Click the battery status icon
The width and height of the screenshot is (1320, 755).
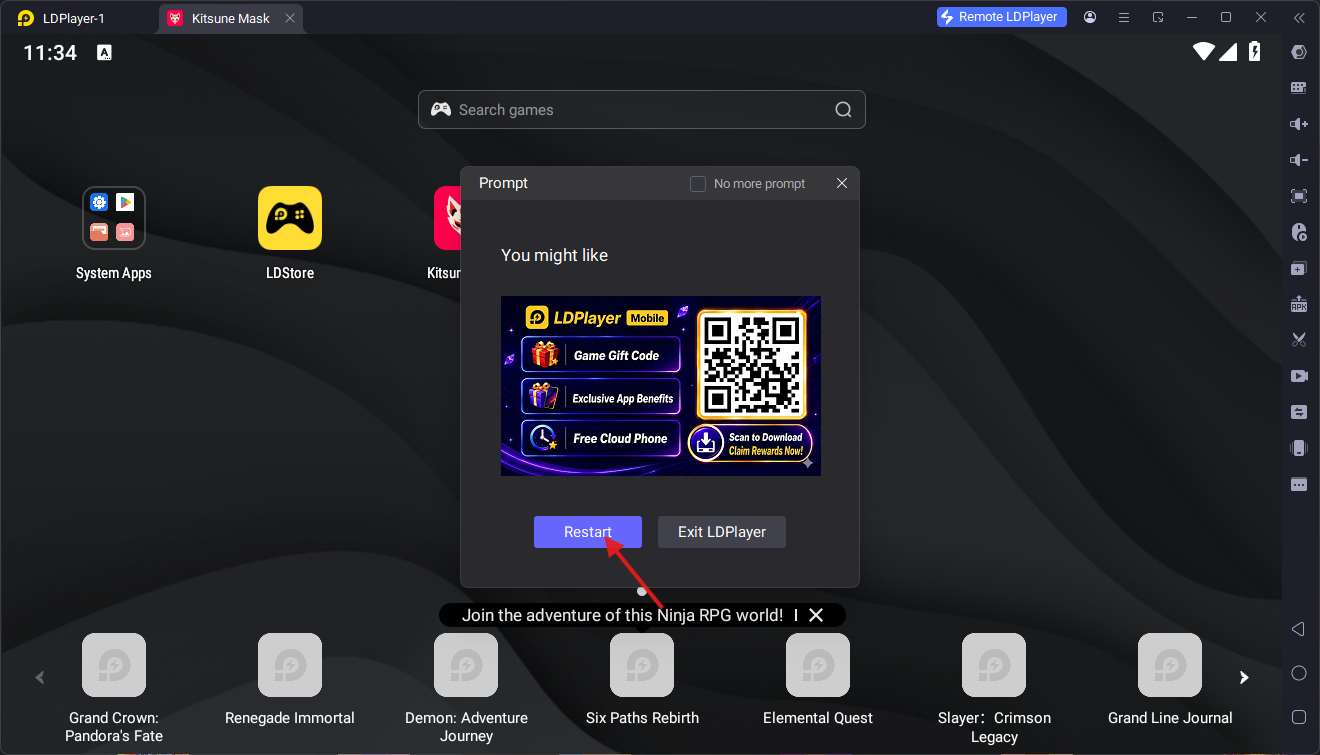pyautogui.click(x=1254, y=52)
